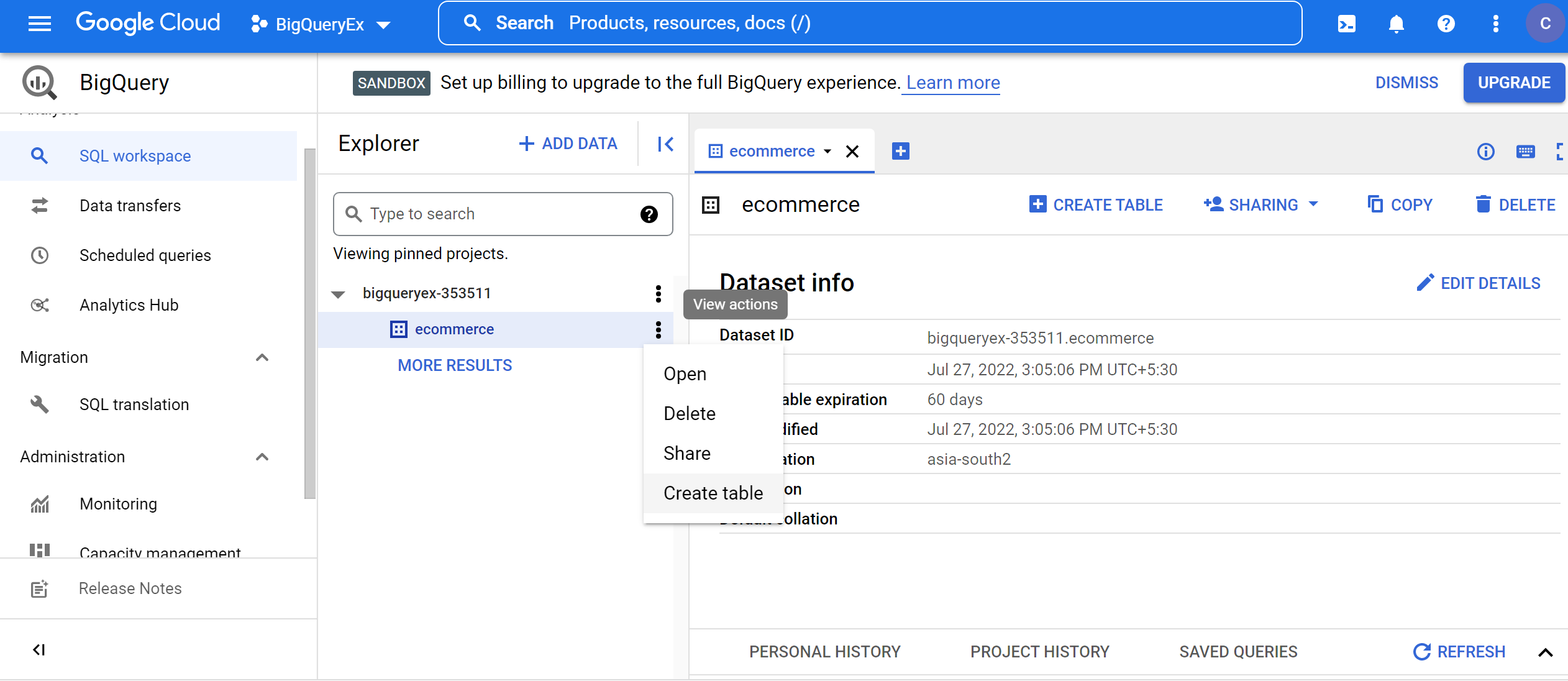Select Share in context menu
Viewport: 1568px width, 681px height.
(x=713, y=454)
